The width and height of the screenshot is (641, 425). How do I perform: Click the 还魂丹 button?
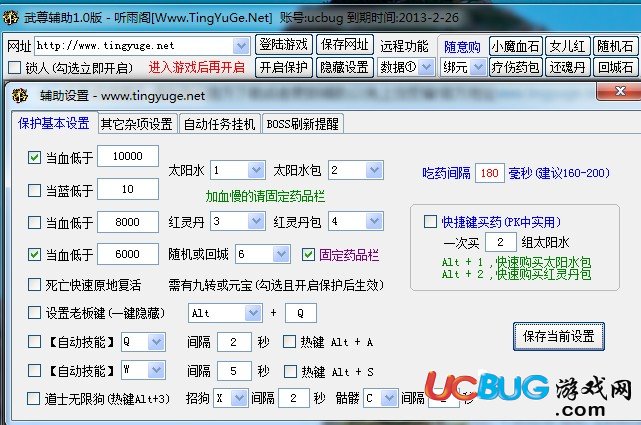(x=567, y=67)
